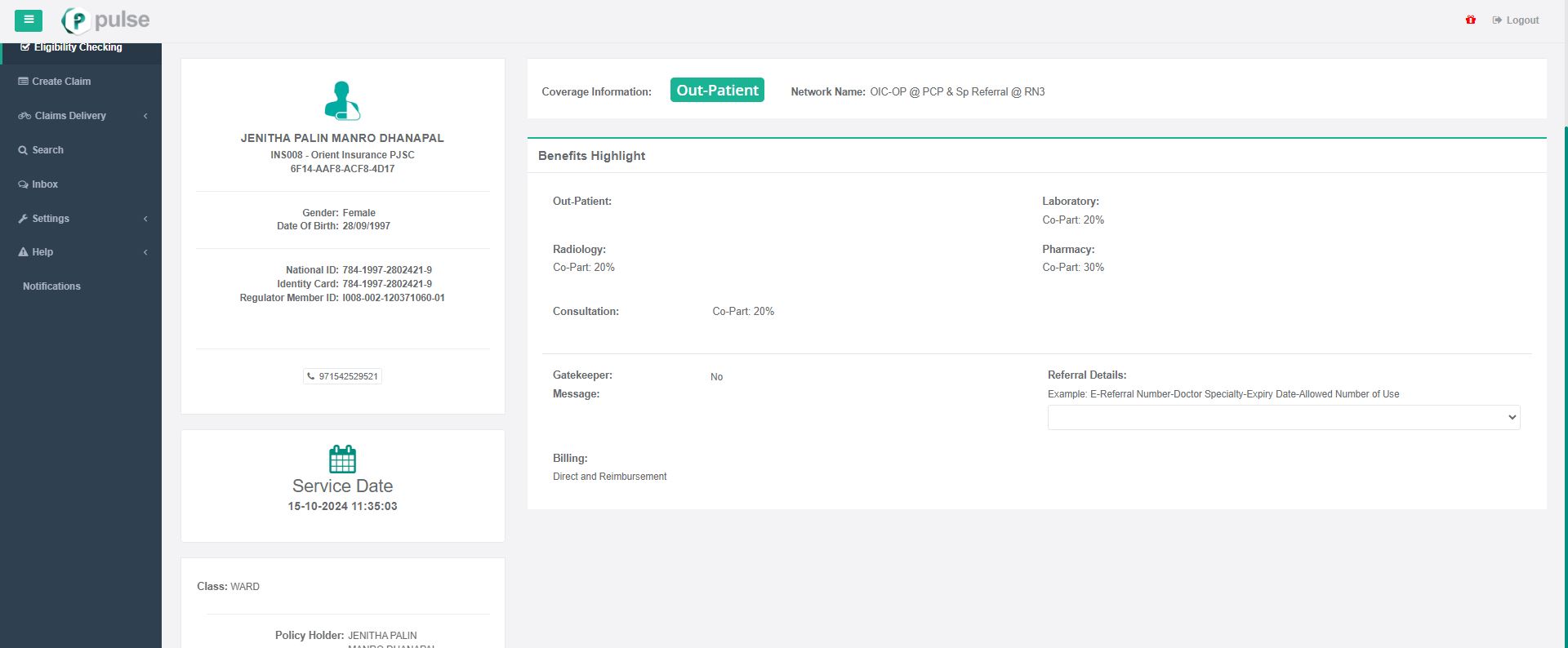Expand the Help submenu chevron

click(x=145, y=252)
